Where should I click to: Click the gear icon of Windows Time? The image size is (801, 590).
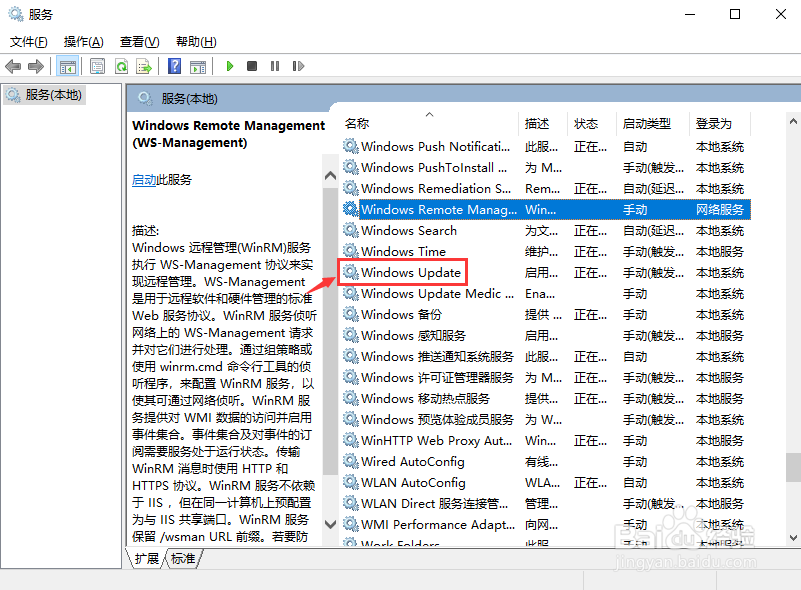[x=350, y=251]
